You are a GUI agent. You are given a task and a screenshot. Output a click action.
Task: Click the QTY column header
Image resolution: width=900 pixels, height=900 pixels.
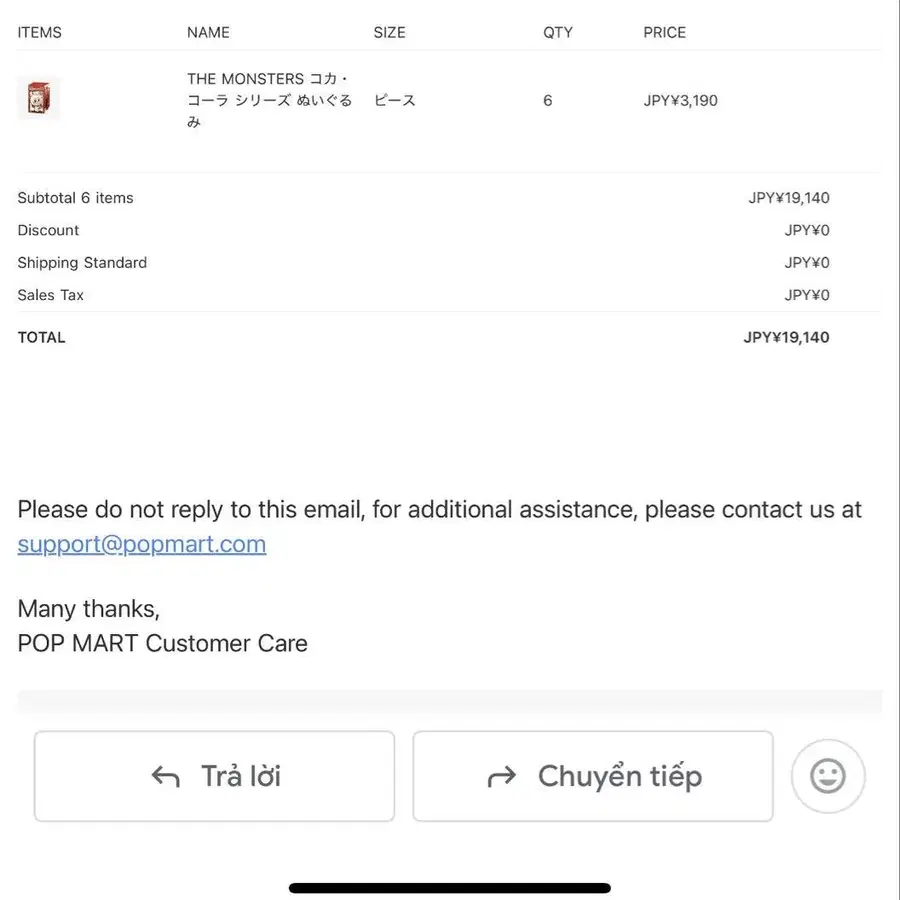click(558, 32)
